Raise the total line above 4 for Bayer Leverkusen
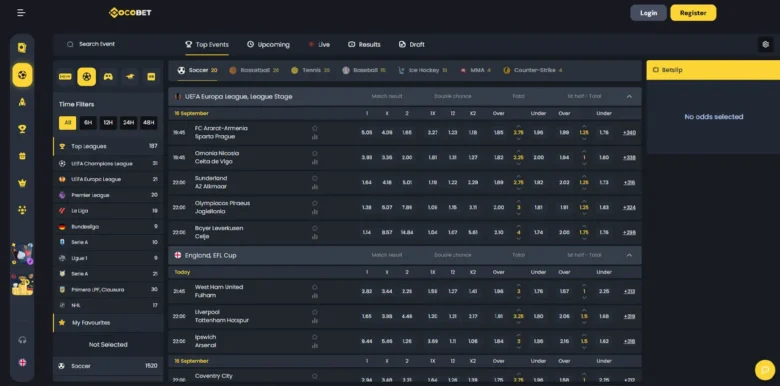The image size is (780, 386). (518, 226)
